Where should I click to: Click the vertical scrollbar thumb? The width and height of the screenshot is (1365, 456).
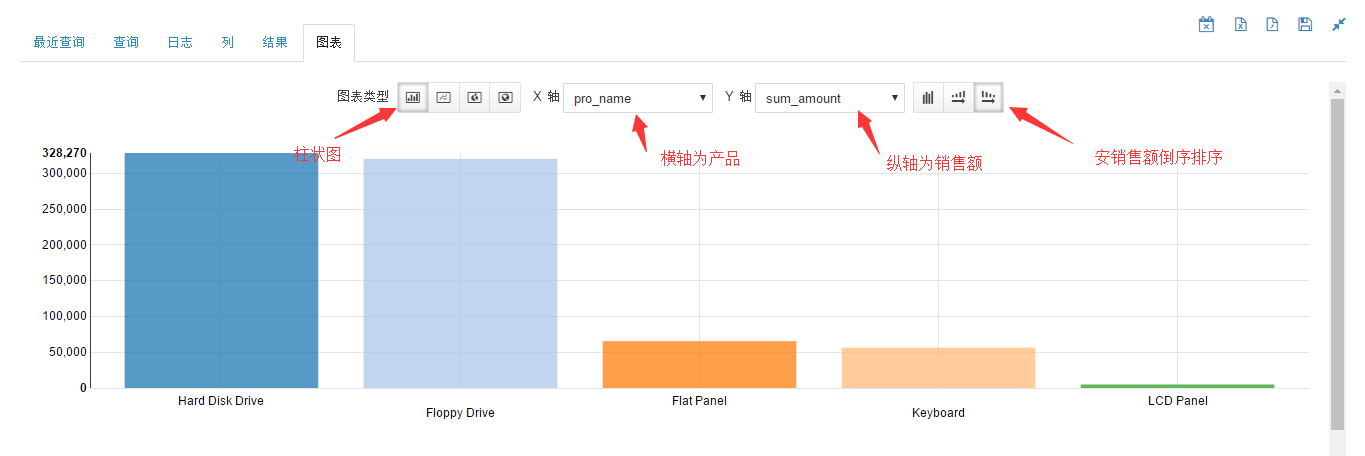[1338, 264]
